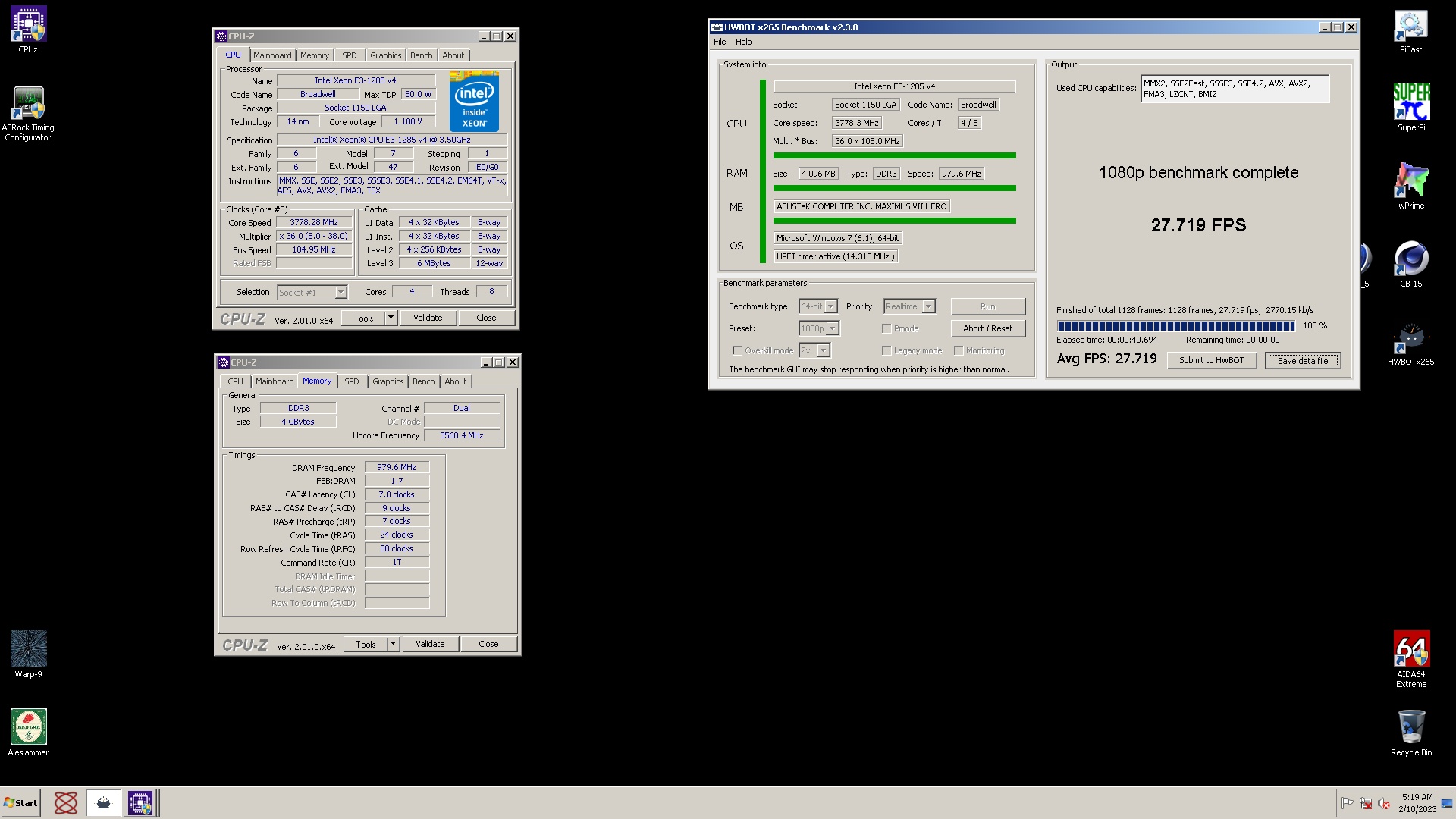Image resolution: width=1456 pixels, height=819 pixels.
Task: Switch to Memory tab in top CPU-Z
Action: pos(315,55)
